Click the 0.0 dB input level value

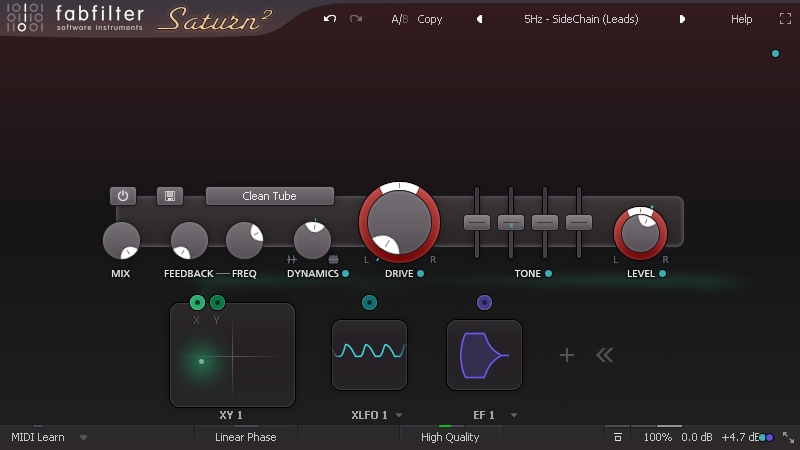[x=696, y=437]
